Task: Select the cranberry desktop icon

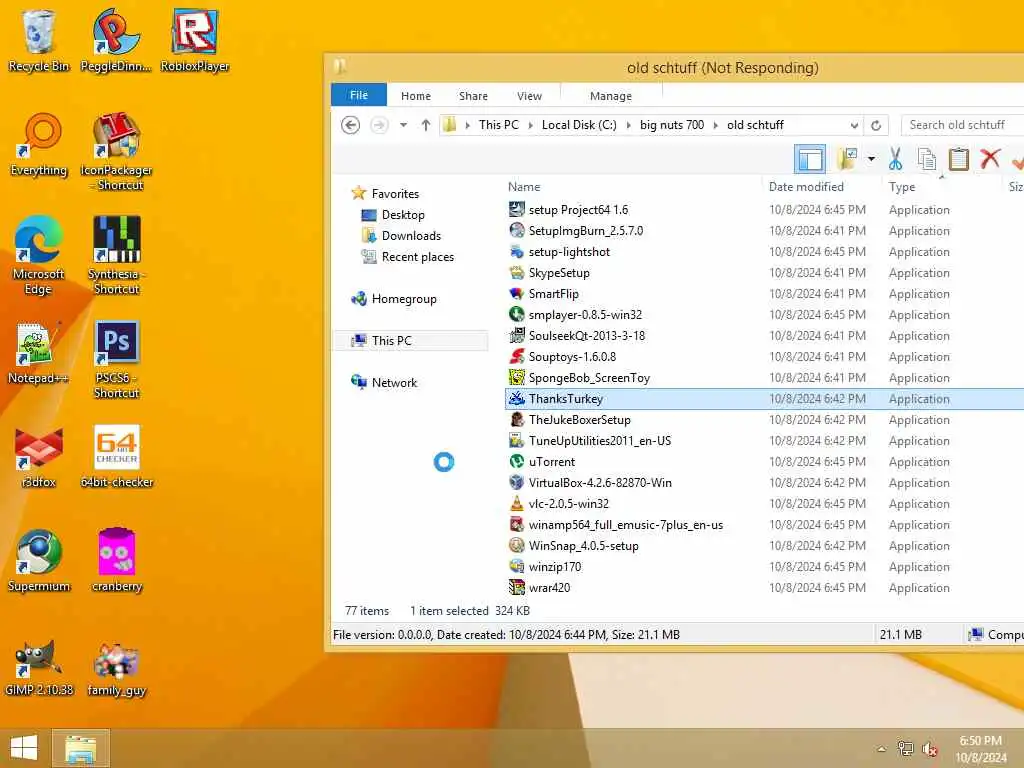Action: pos(117,560)
